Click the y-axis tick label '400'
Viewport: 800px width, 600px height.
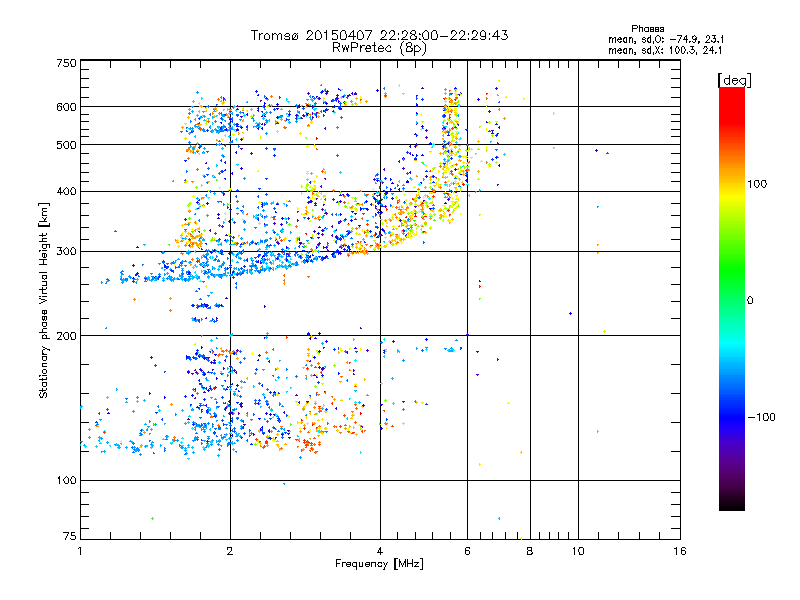[66, 192]
